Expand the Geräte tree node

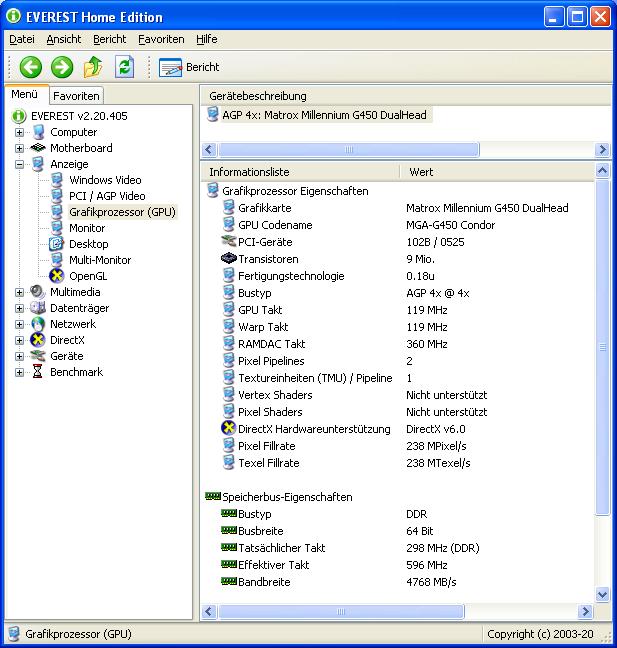19,356
